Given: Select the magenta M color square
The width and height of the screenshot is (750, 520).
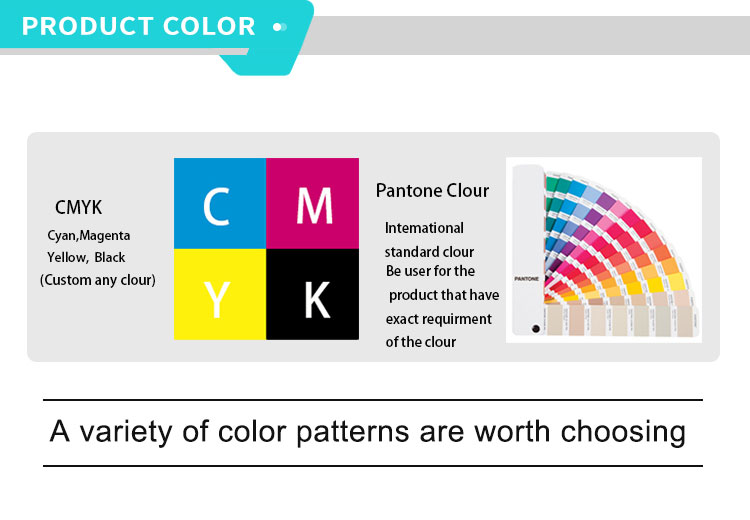Looking at the screenshot, I should (x=312, y=203).
